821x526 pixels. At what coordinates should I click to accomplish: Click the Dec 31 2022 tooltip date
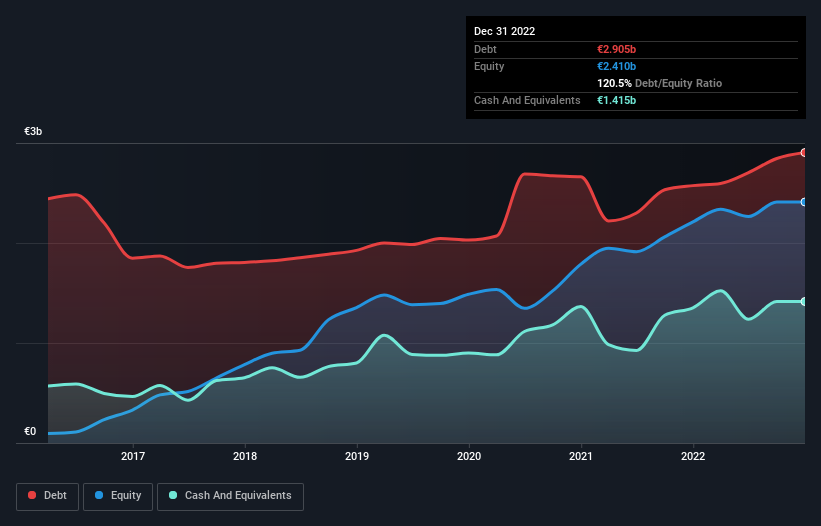pos(505,31)
